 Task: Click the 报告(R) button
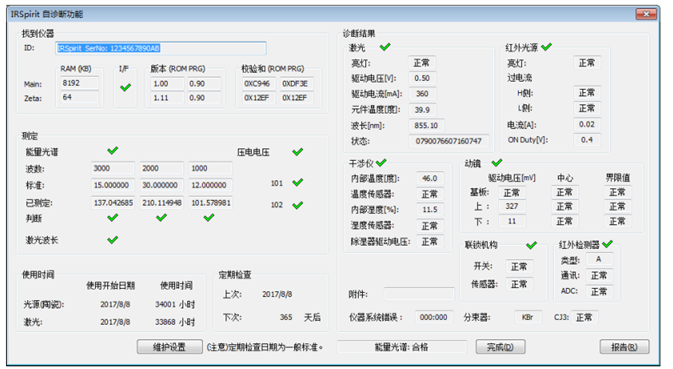point(624,347)
